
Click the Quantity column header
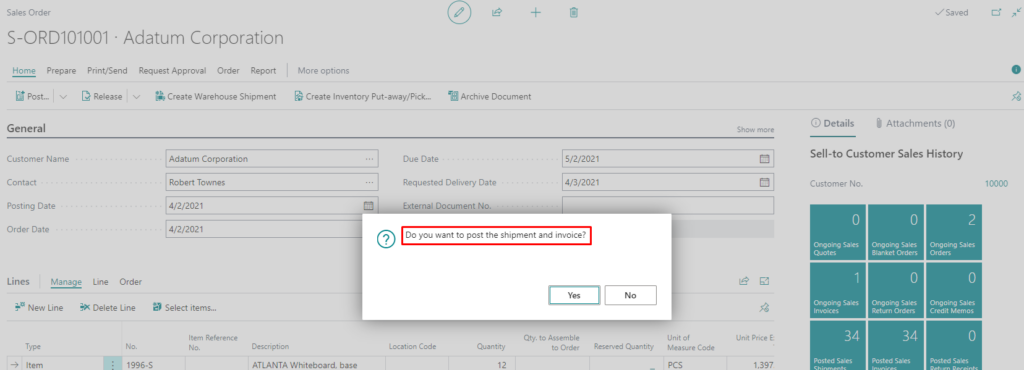click(x=491, y=347)
